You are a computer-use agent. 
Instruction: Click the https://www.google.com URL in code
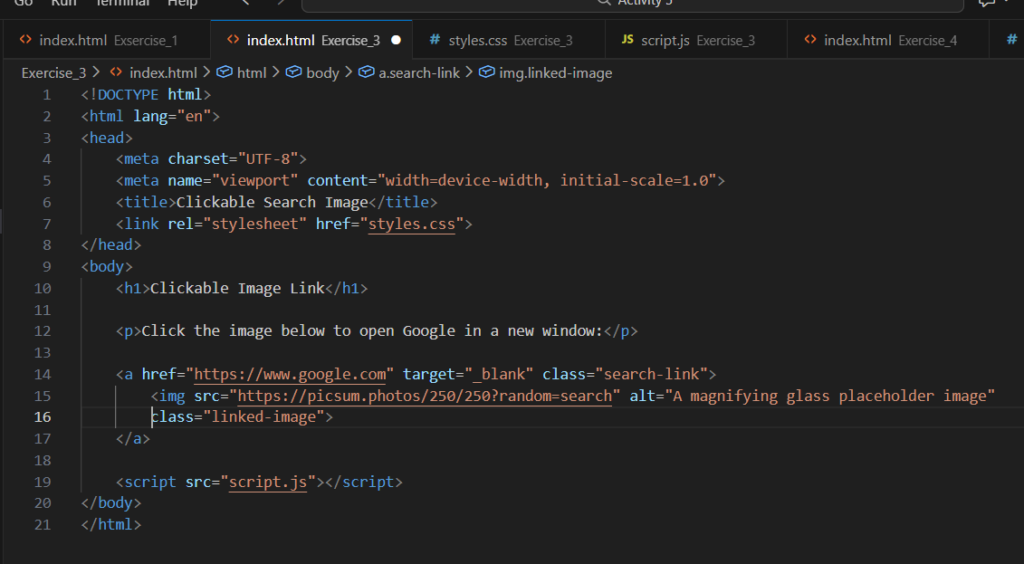pos(290,375)
